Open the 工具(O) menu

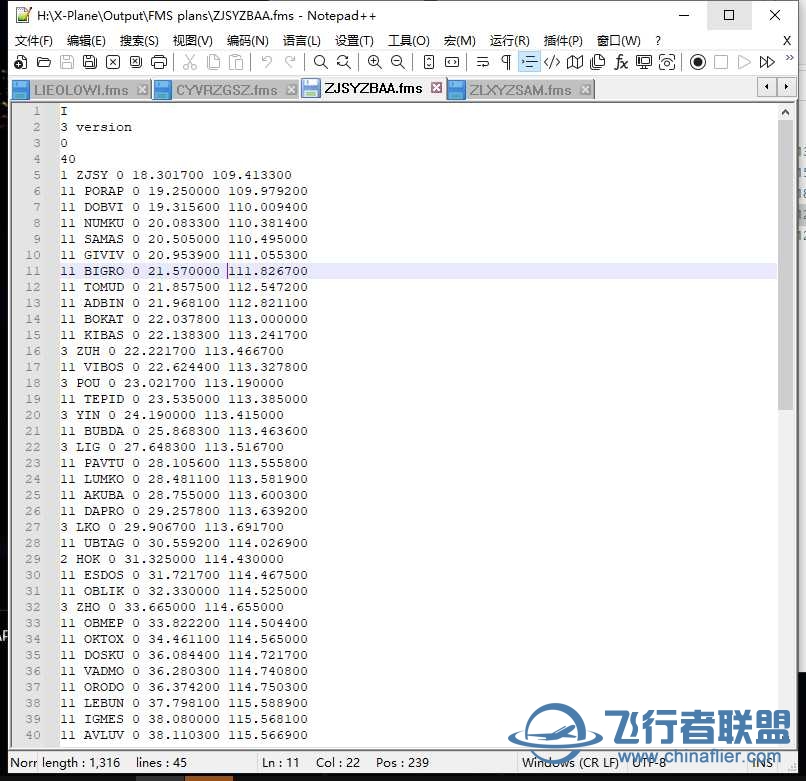pos(409,41)
